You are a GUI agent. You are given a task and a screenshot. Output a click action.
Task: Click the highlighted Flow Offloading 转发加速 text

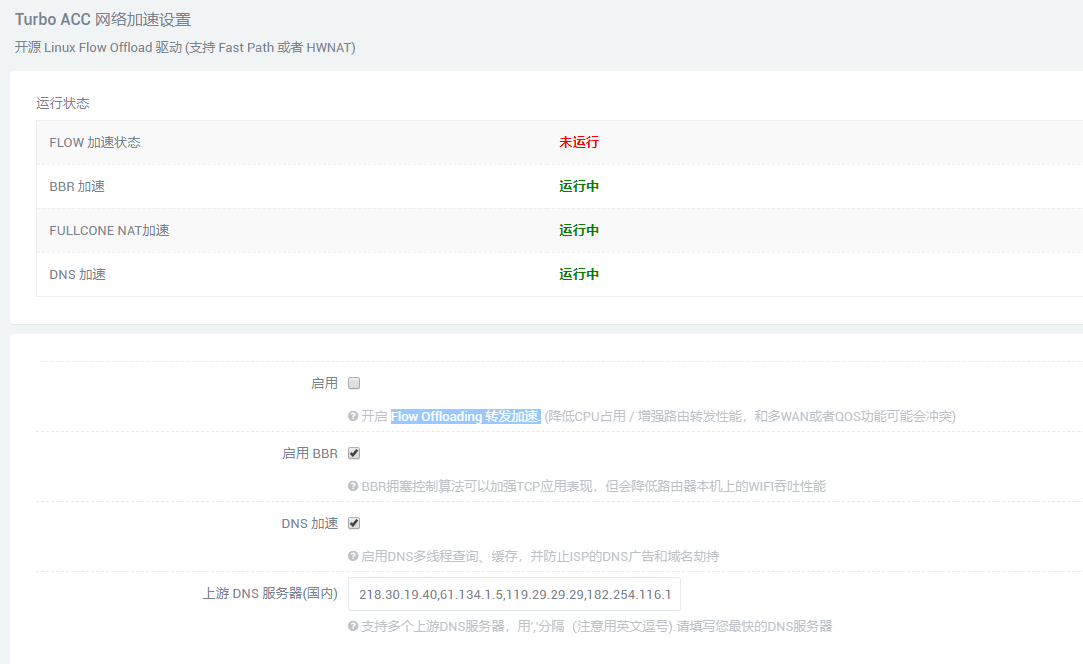pyautogui.click(x=465, y=416)
